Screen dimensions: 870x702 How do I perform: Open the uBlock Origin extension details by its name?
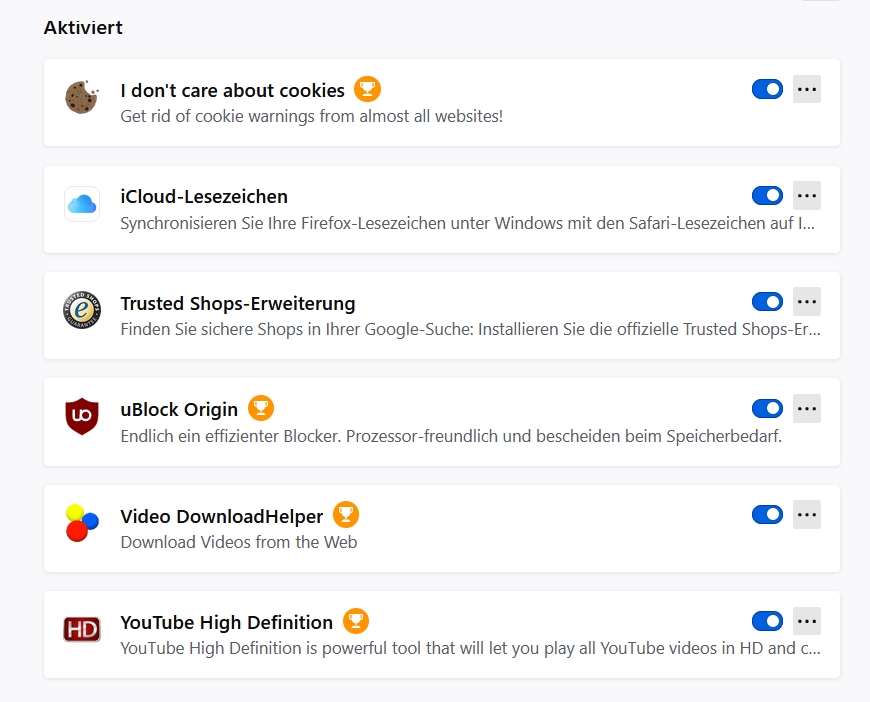(179, 409)
